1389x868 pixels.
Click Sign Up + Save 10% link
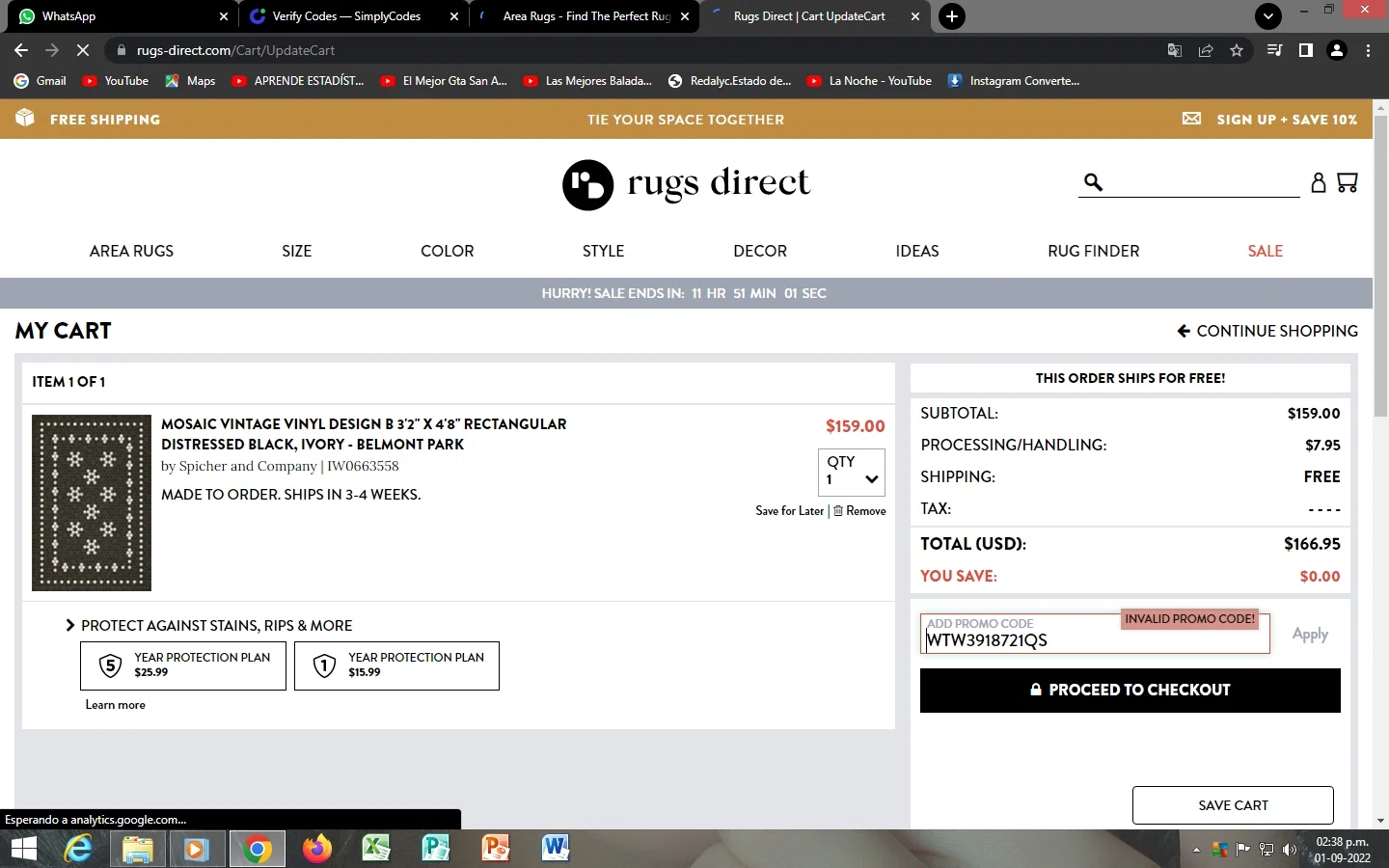tap(1287, 120)
